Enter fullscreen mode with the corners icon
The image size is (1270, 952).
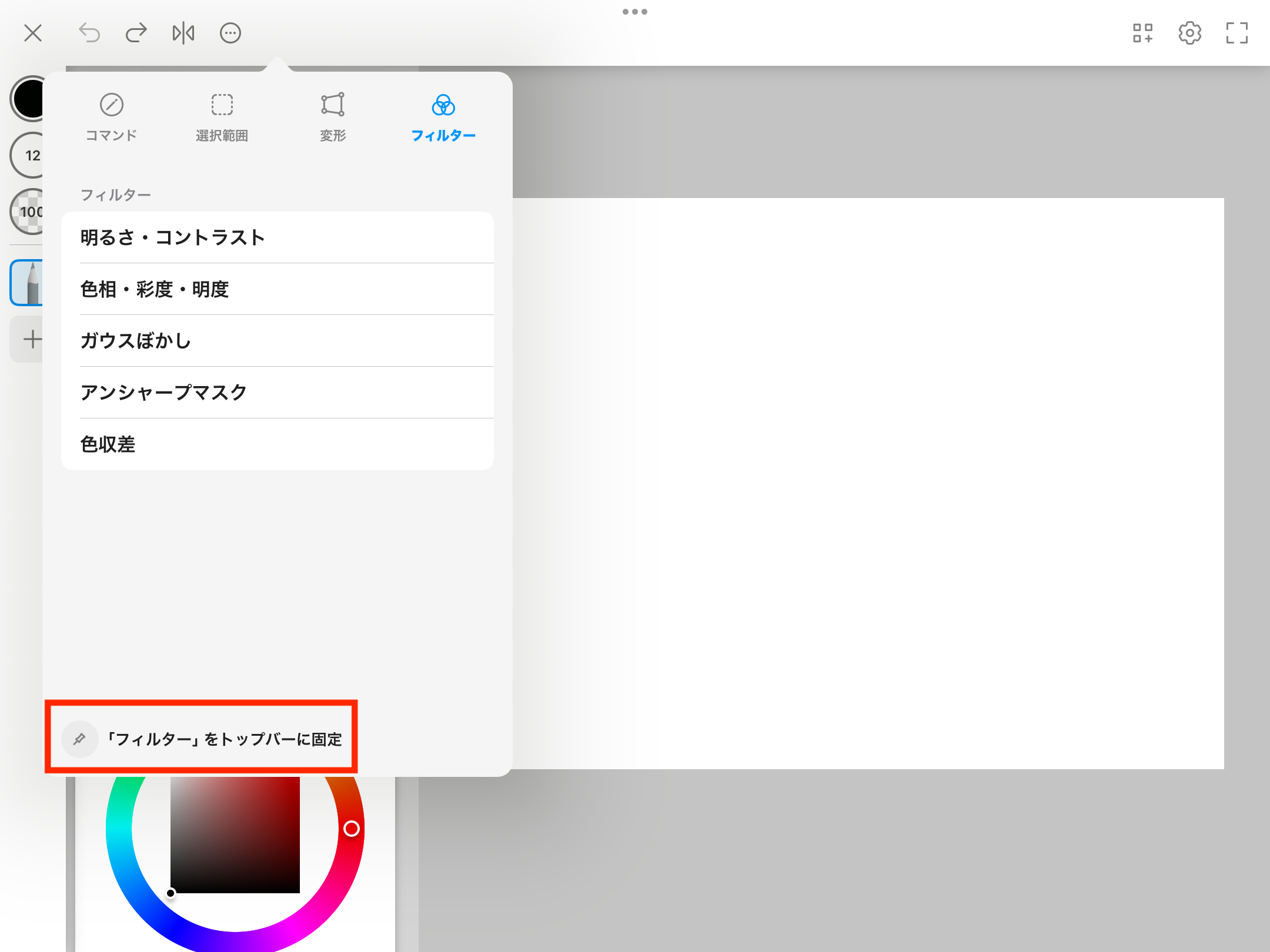coord(1237,33)
